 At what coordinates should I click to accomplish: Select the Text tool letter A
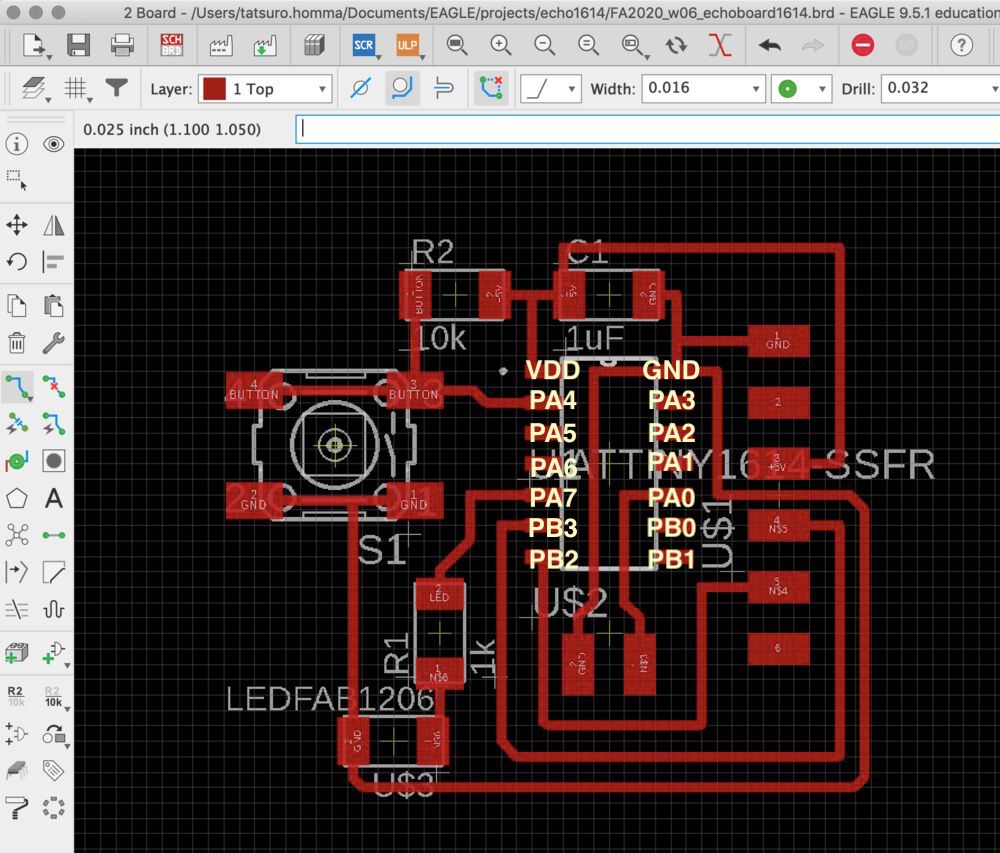click(x=54, y=498)
